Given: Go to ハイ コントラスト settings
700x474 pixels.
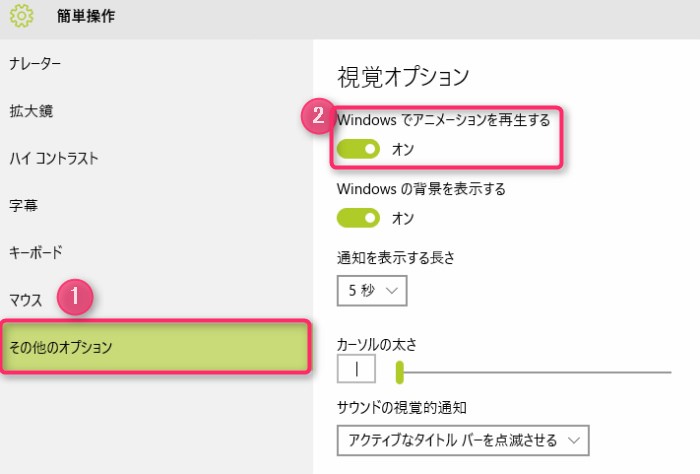Looking at the screenshot, I should click(x=53, y=158).
